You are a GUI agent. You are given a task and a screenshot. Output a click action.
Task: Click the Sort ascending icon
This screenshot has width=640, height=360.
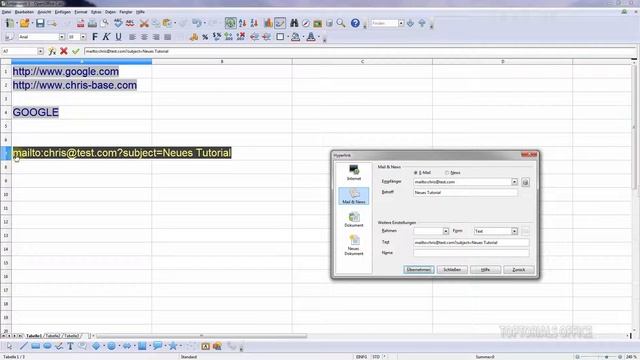(242, 23)
